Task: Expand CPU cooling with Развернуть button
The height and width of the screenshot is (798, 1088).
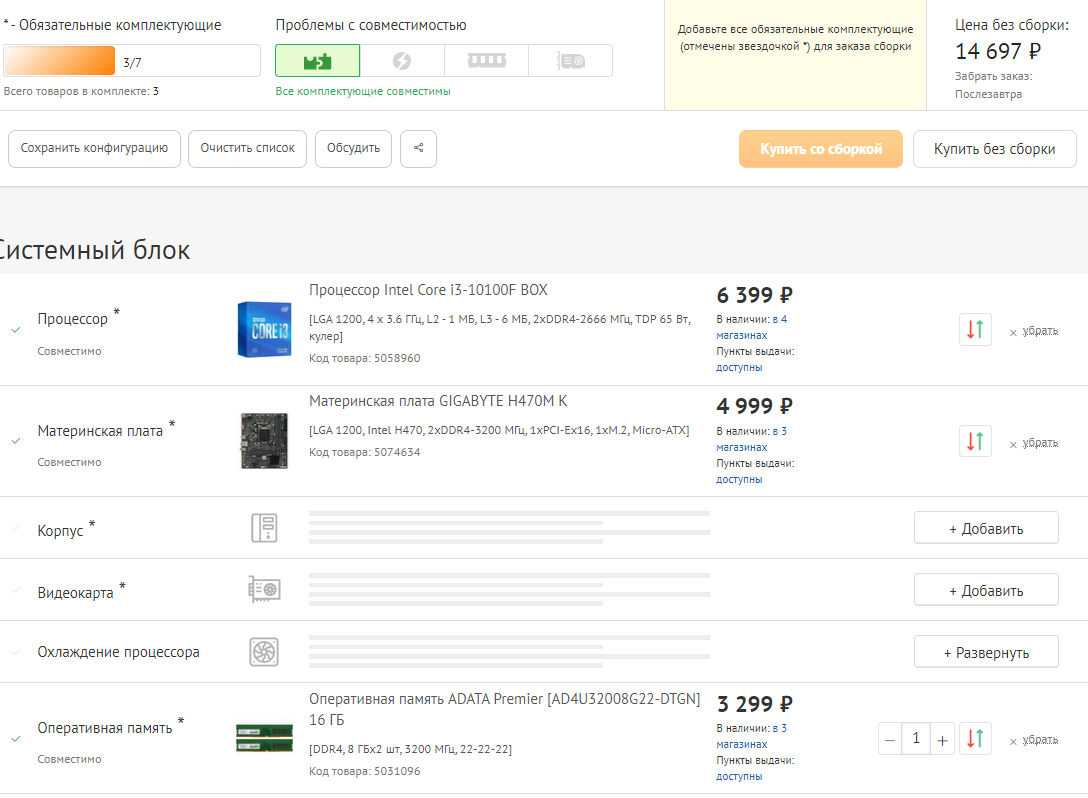Action: (x=986, y=652)
